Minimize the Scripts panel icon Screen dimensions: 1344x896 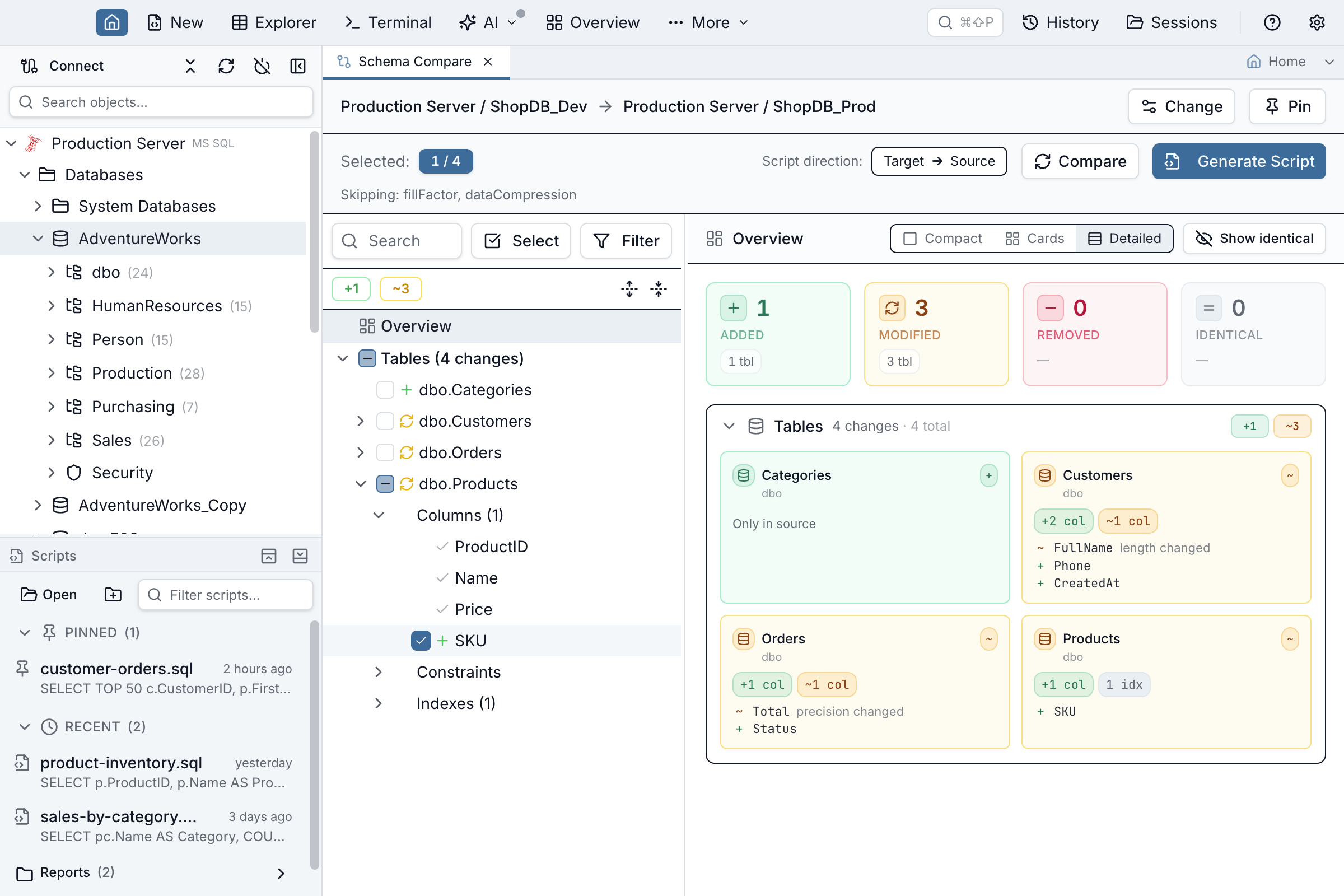[x=300, y=556]
